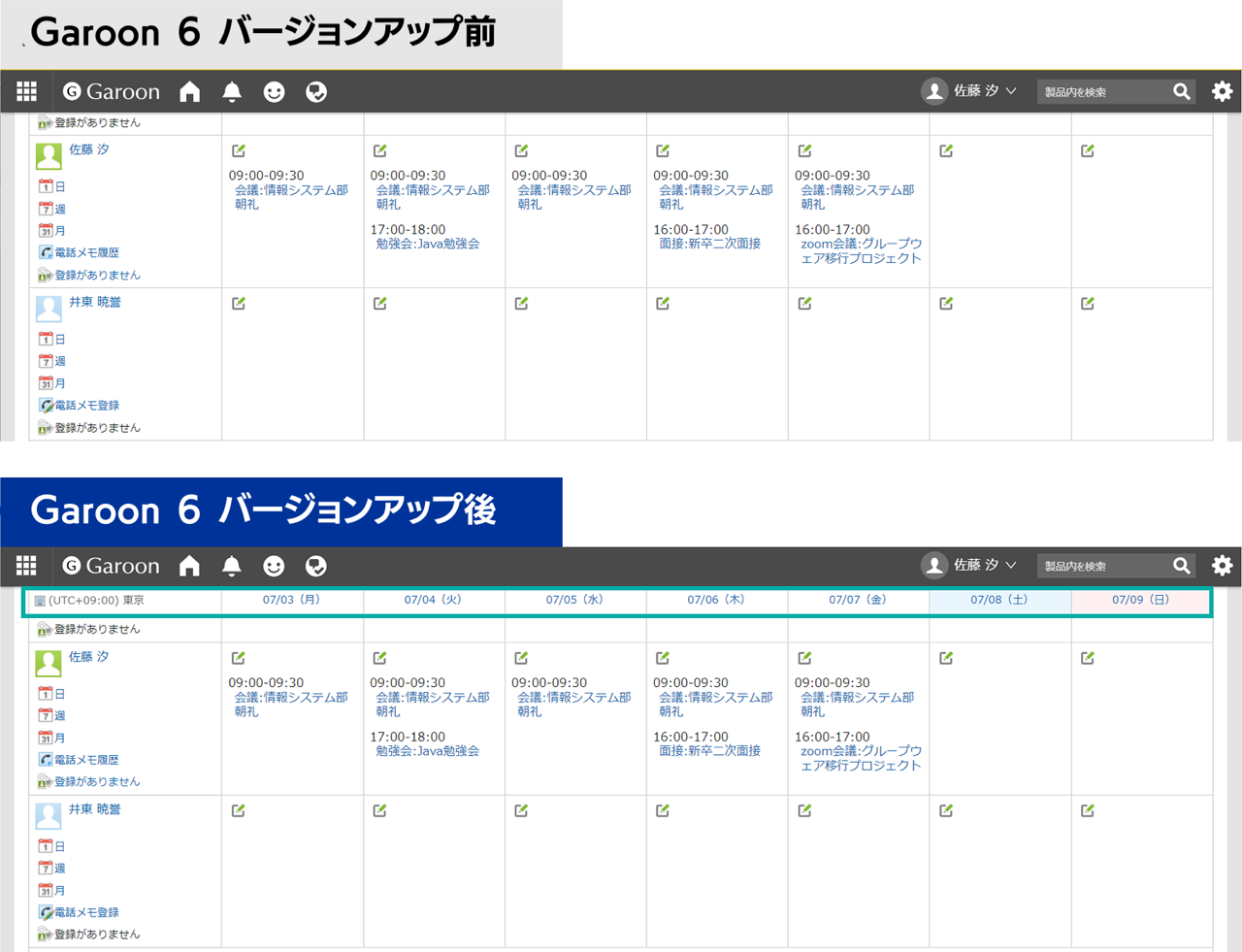Select the 07/04 (火) date header in the after-upgrade panel

point(433,600)
